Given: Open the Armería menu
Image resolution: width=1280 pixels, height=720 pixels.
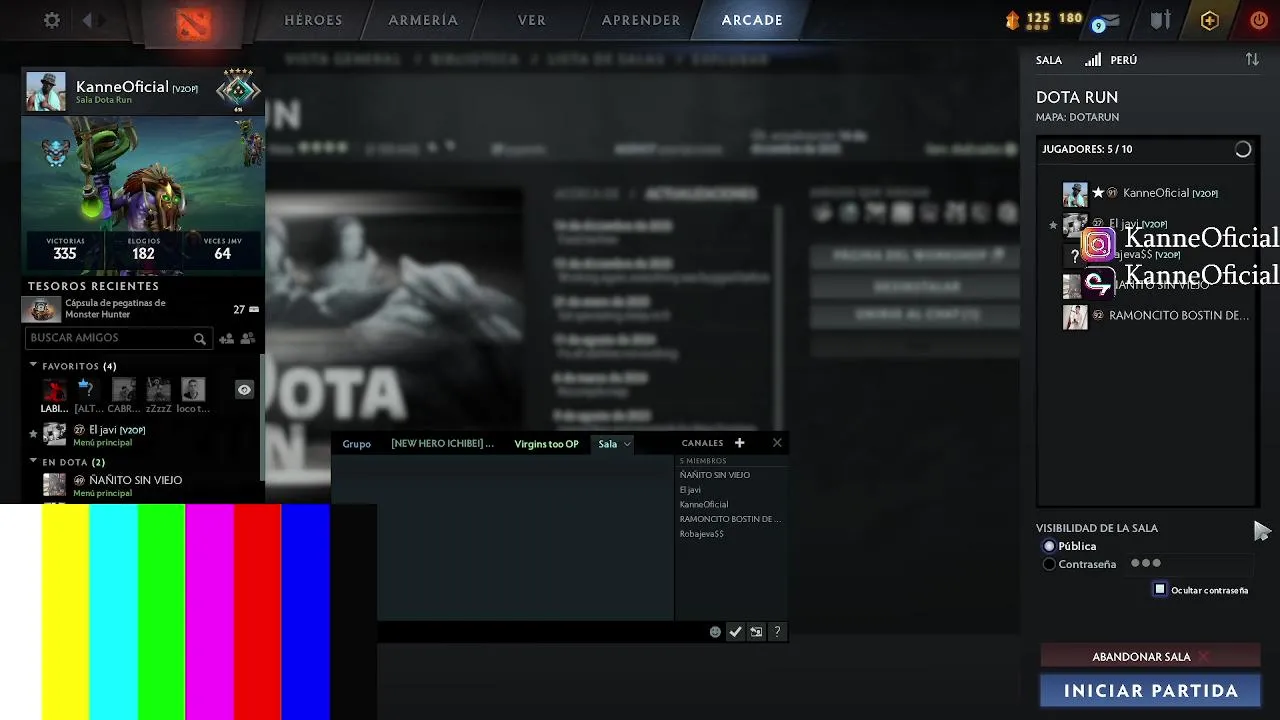Looking at the screenshot, I should pos(423,20).
